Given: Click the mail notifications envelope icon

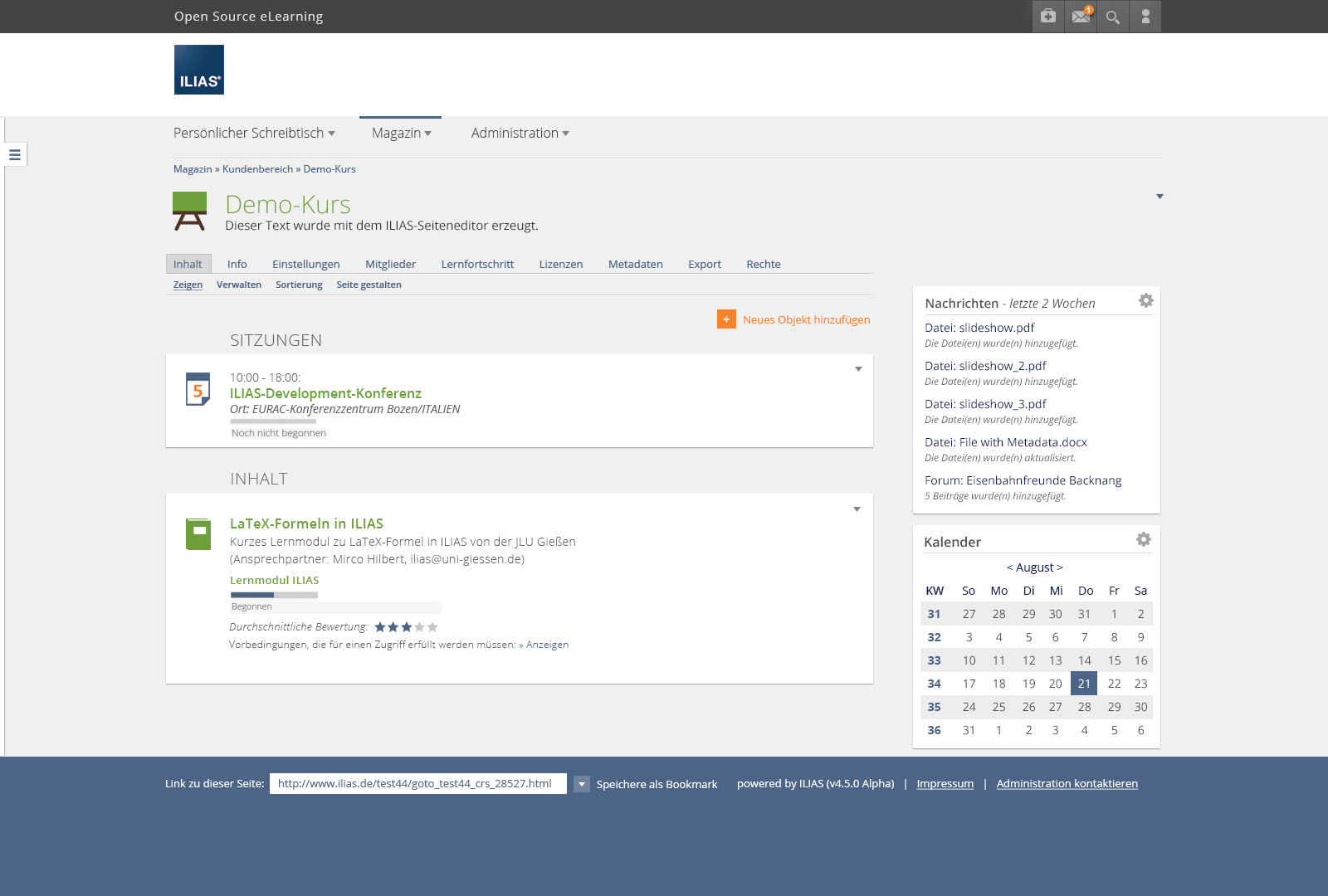Looking at the screenshot, I should (1080, 17).
